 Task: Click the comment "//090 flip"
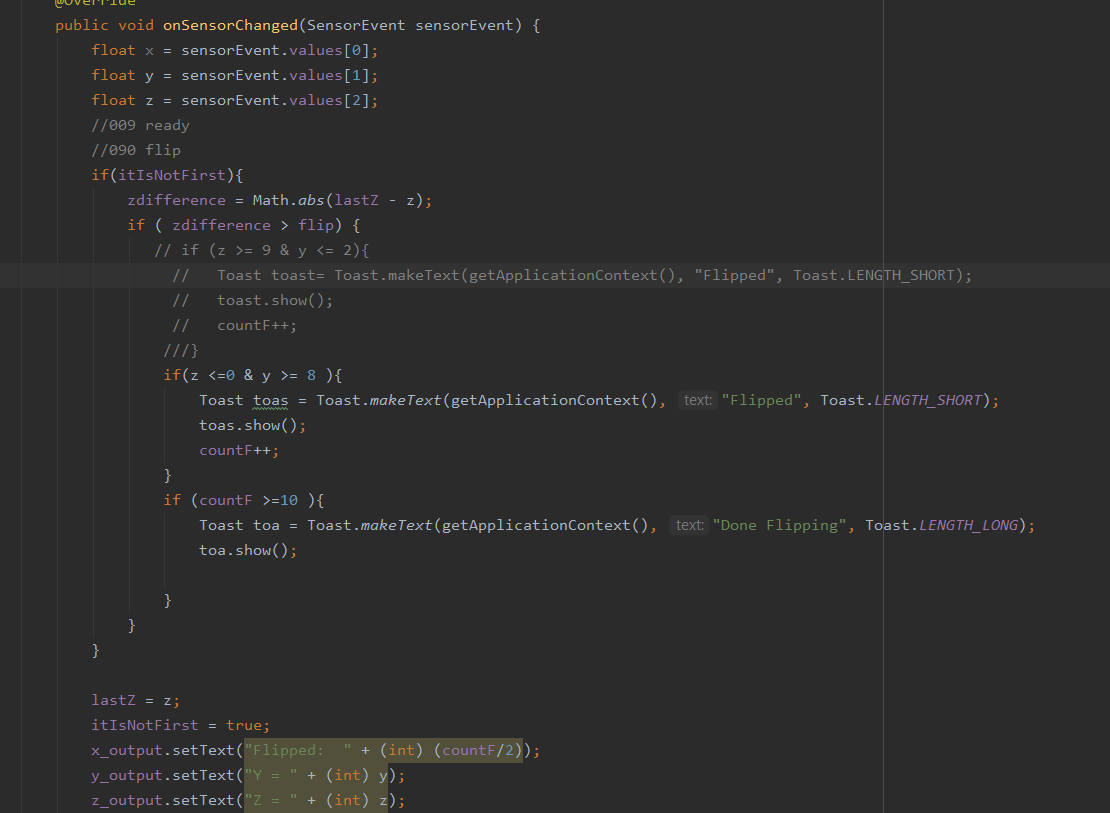coord(136,150)
